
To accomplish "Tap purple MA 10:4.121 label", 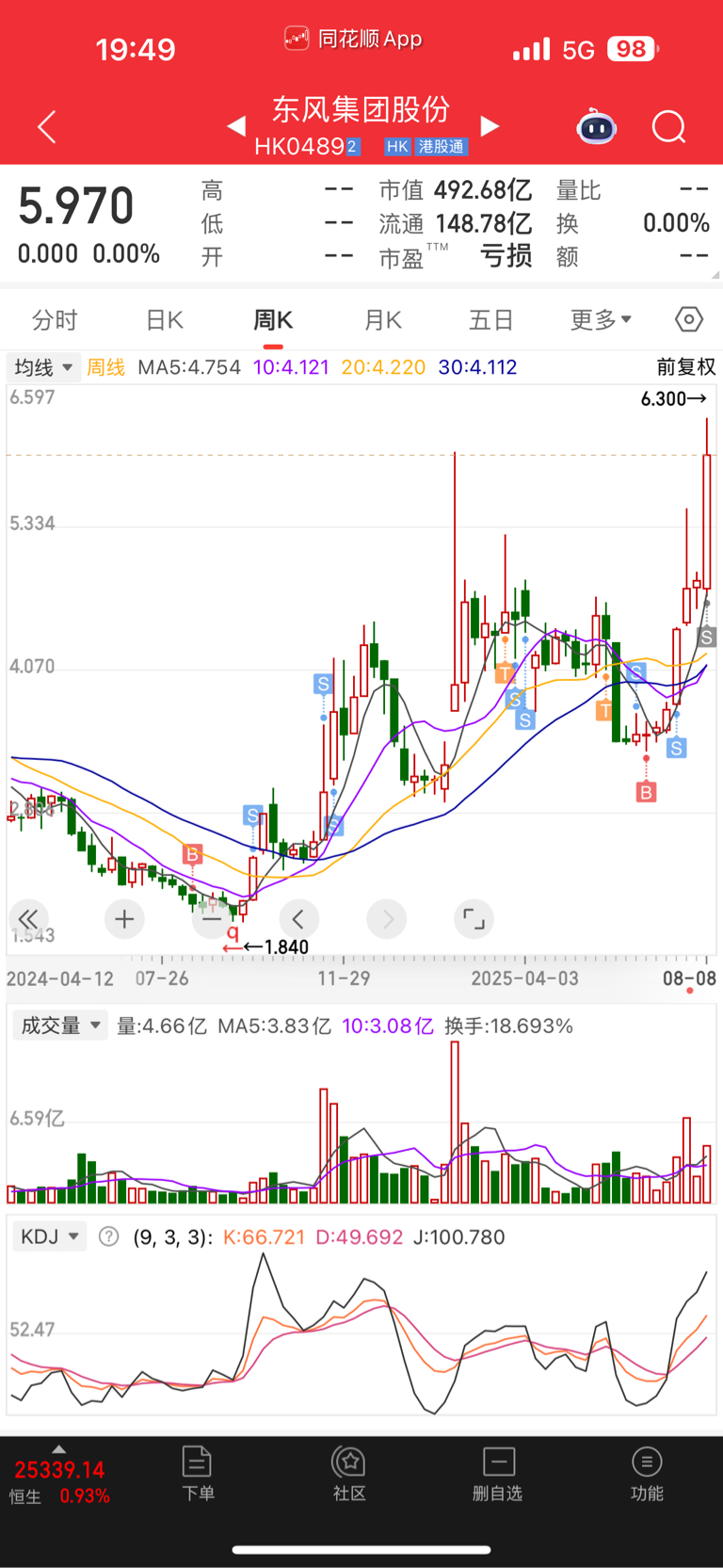I will (292, 367).
